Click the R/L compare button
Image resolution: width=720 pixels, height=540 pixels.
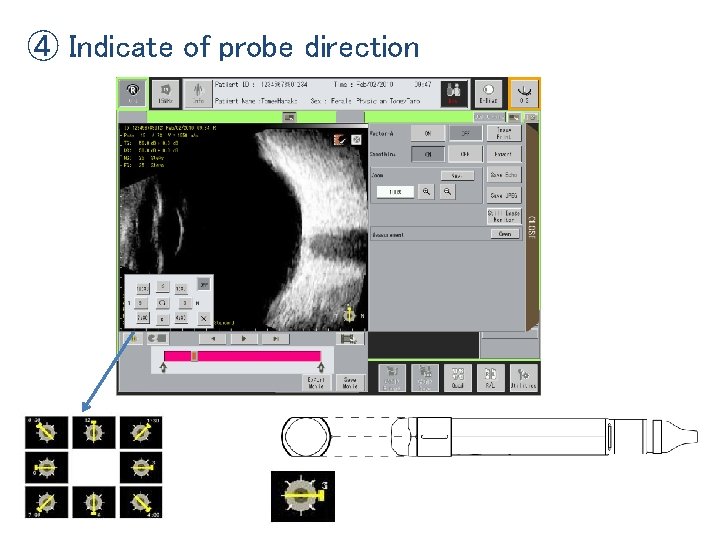(490, 378)
